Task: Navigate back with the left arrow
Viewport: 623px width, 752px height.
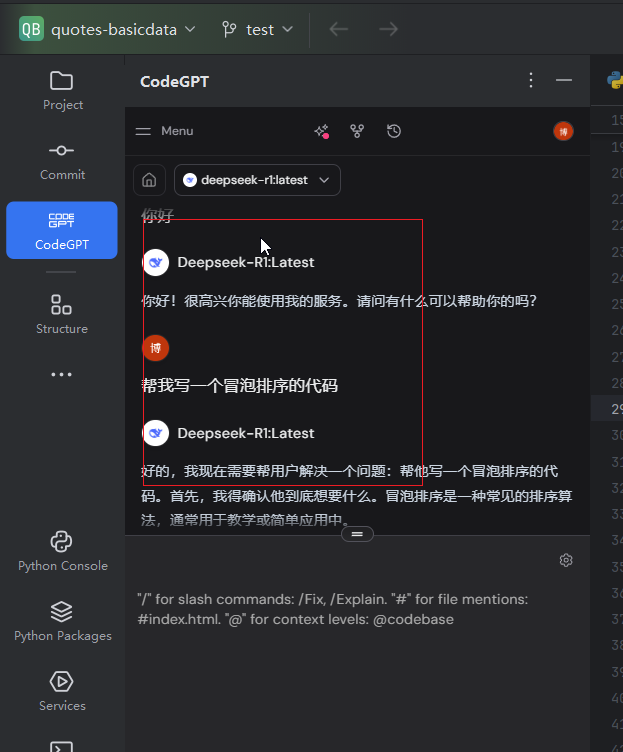Action: click(x=339, y=29)
